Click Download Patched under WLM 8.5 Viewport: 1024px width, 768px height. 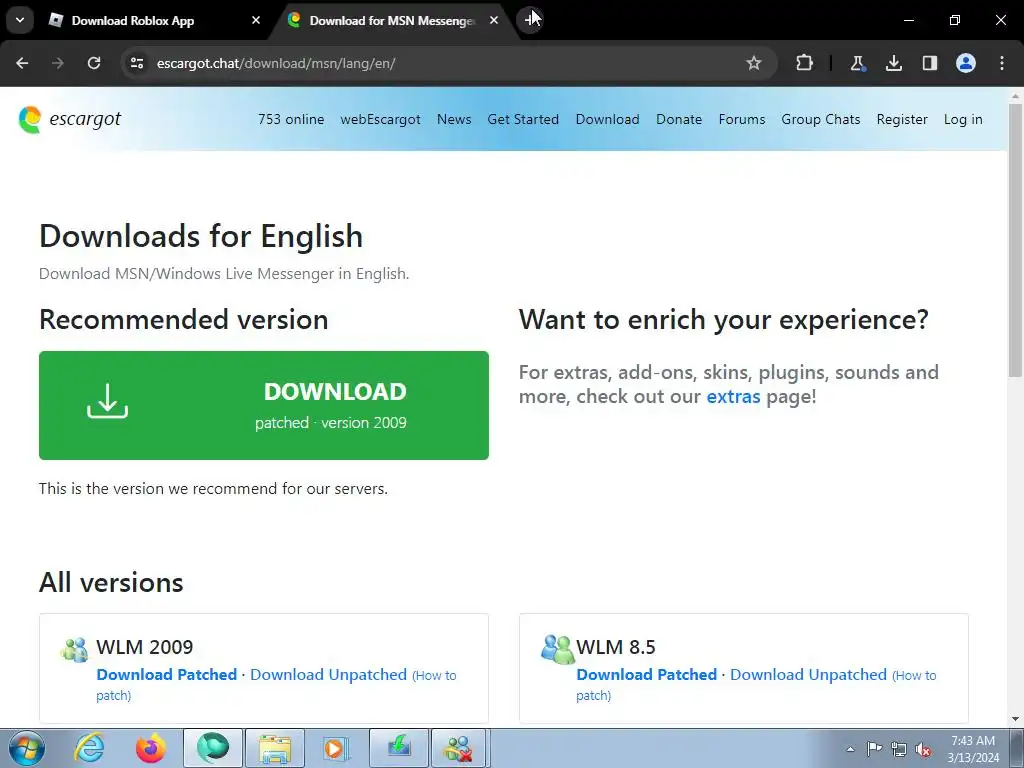click(647, 675)
